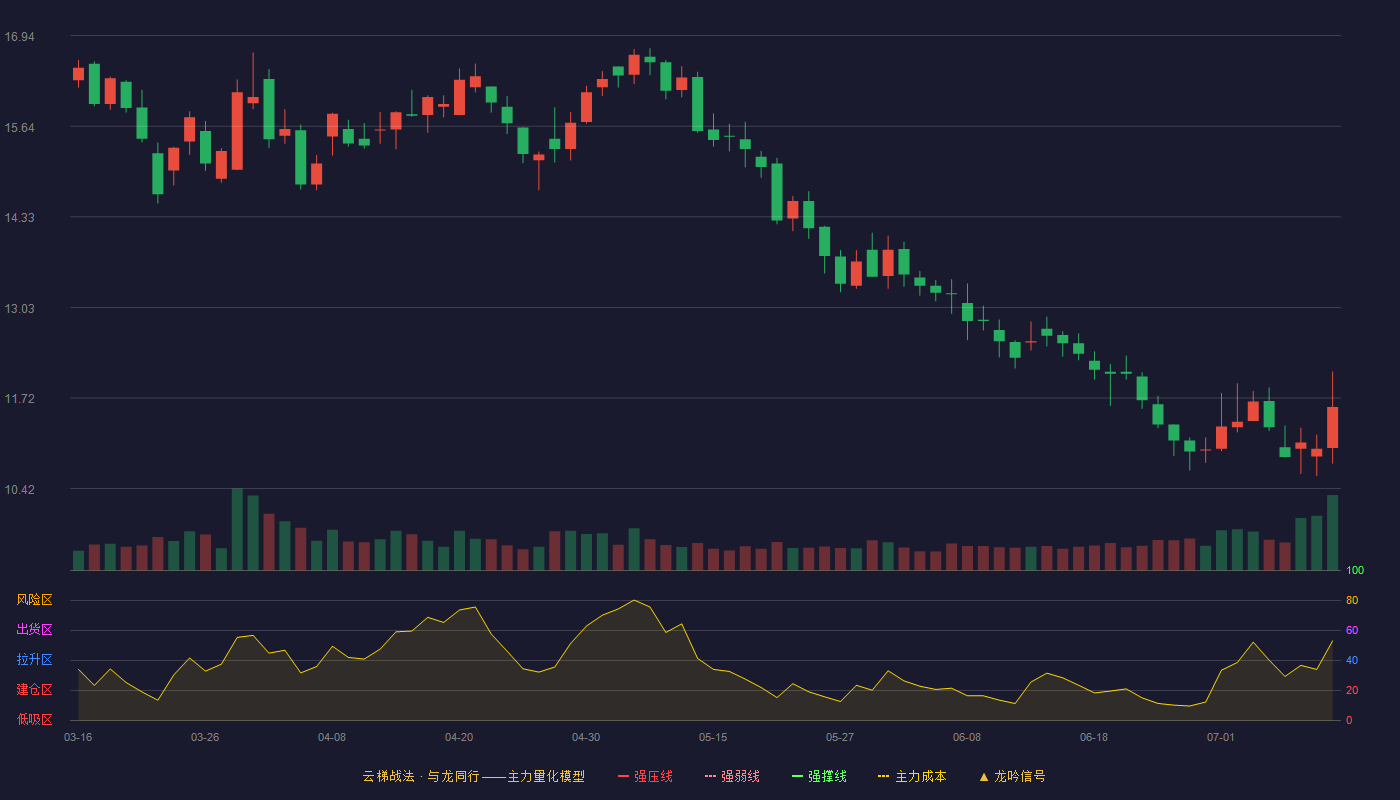The height and width of the screenshot is (800, 1400).
Task: Click the 07-01 date axis marker
Action: pyautogui.click(x=1221, y=737)
